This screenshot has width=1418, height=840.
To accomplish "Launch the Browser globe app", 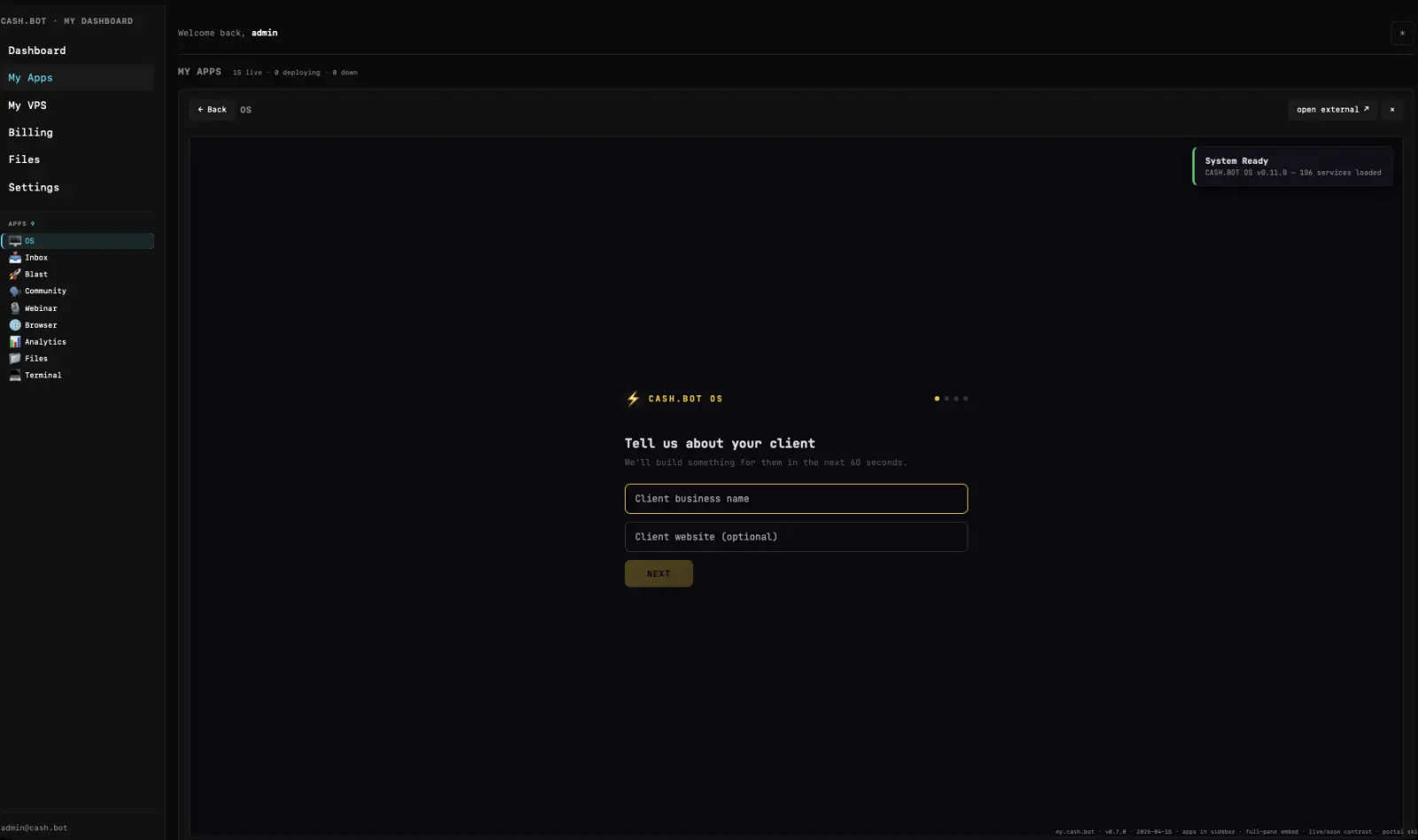I will [40, 325].
